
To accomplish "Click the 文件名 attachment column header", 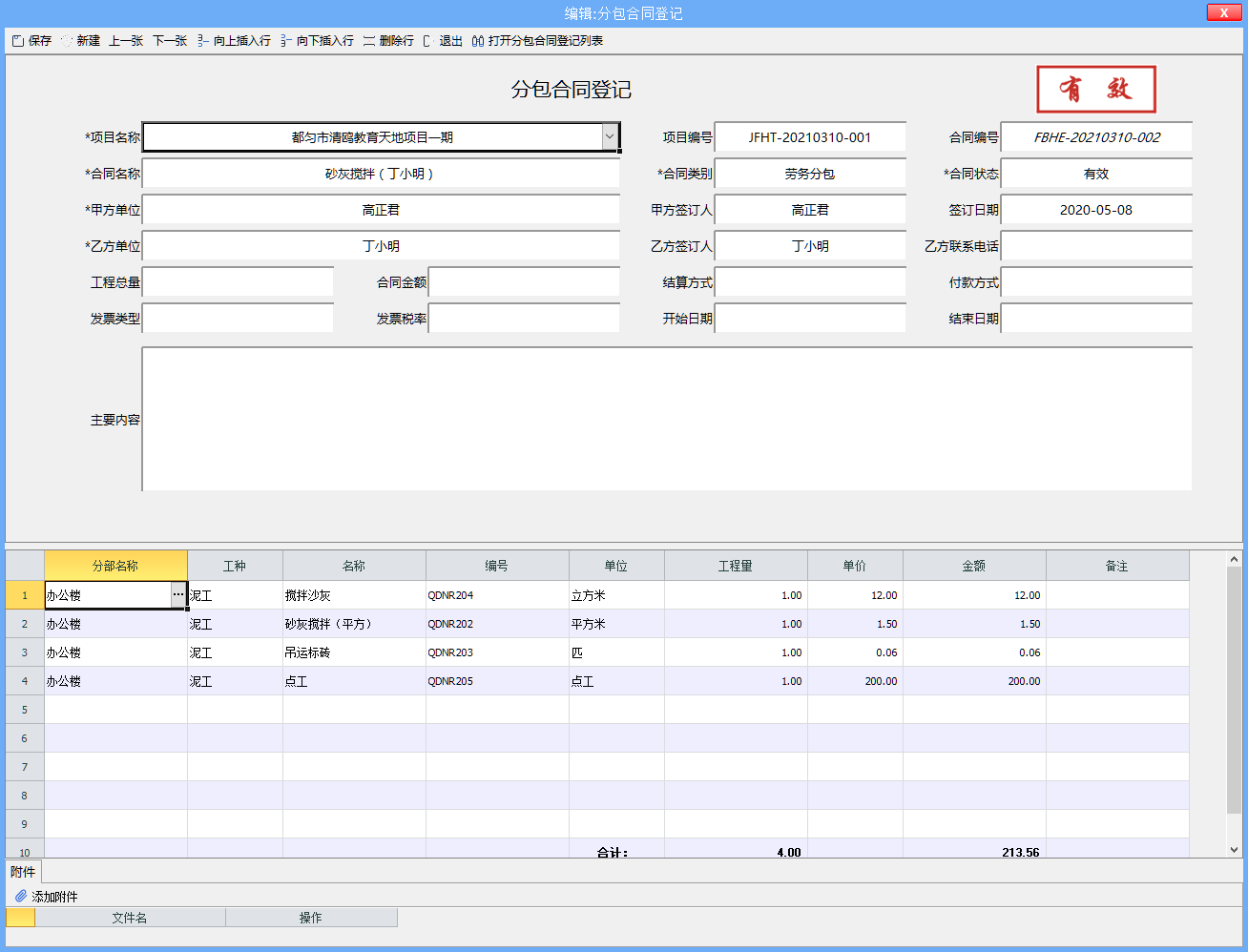I will (130, 918).
